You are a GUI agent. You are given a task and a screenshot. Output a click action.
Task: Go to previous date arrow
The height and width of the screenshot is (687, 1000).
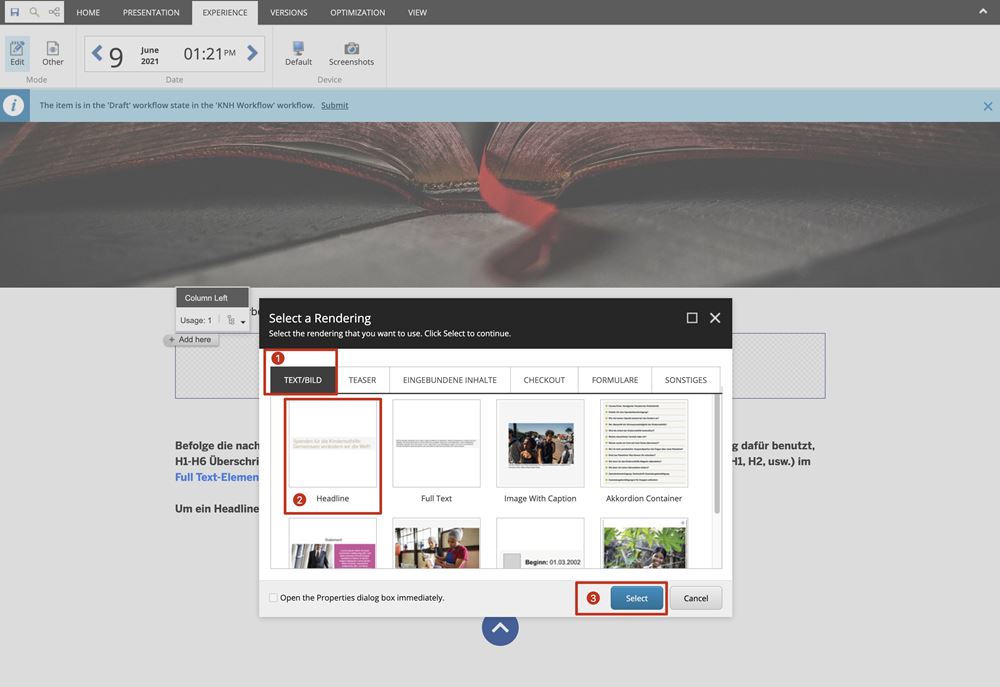click(97, 54)
